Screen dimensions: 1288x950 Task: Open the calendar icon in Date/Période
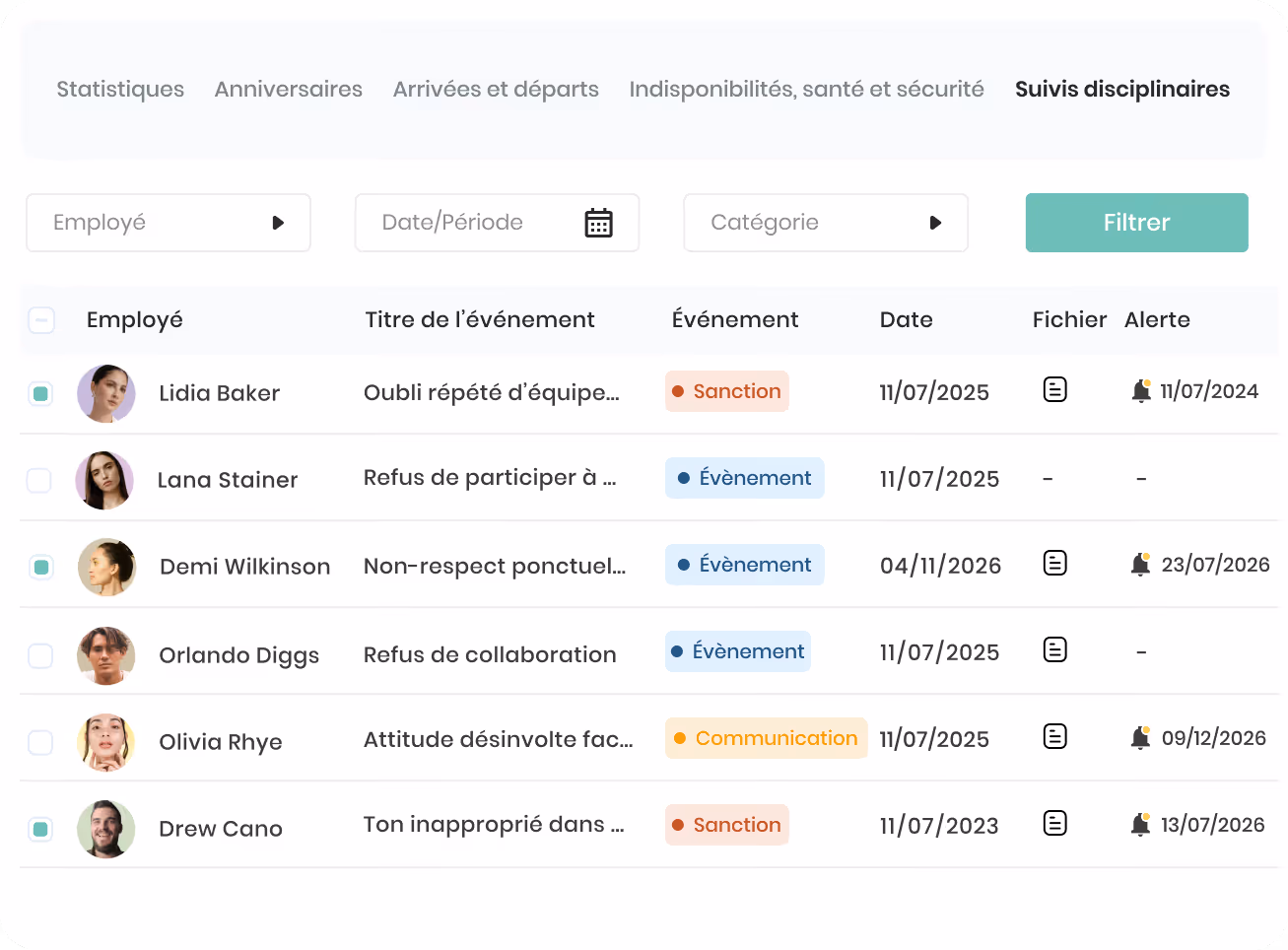(x=598, y=223)
